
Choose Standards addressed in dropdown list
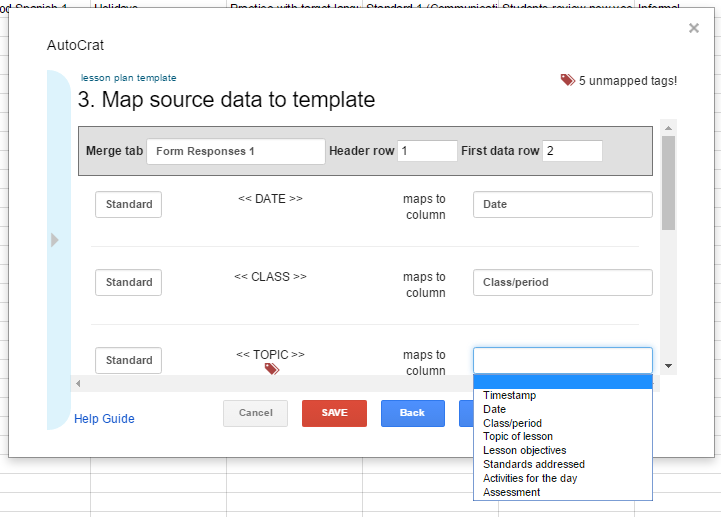[x=563, y=464]
